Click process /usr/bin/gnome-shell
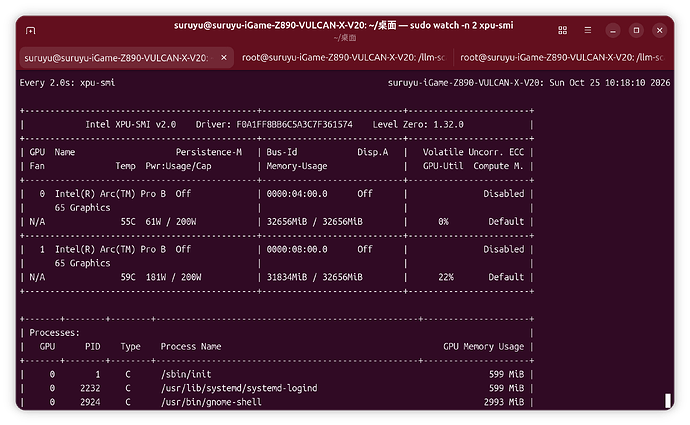Image resolution: width=690 pixels, height=425 pixels. 211,402
